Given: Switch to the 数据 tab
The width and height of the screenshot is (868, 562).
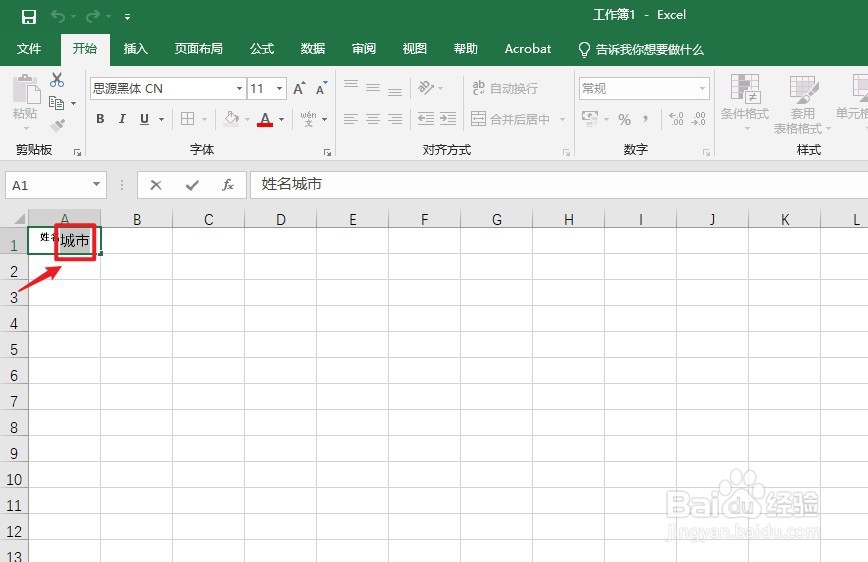Looking at the screenshot, I should 313,49.
